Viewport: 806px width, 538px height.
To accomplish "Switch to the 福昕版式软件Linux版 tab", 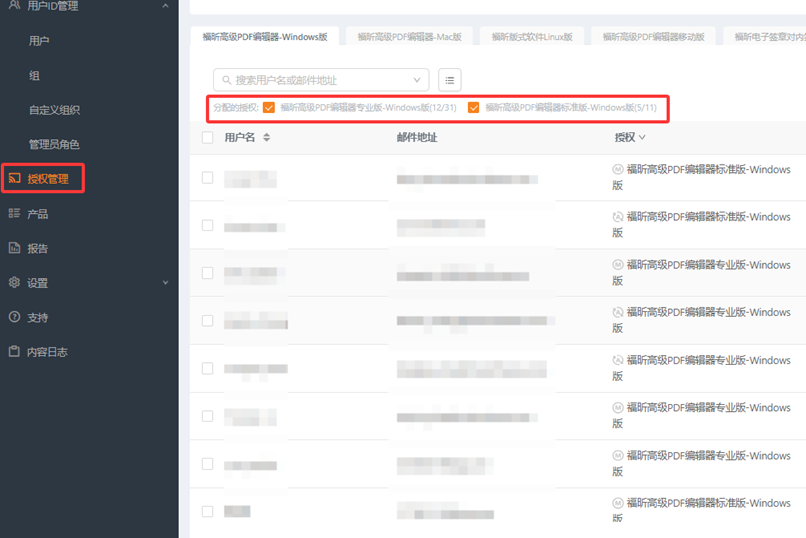I will [x=532, y=37].
